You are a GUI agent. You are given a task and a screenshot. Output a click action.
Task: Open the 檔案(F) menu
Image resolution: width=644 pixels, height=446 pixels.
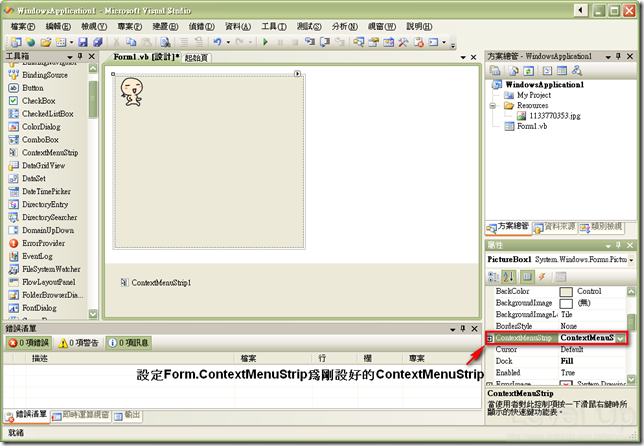[x=23, y=26]
